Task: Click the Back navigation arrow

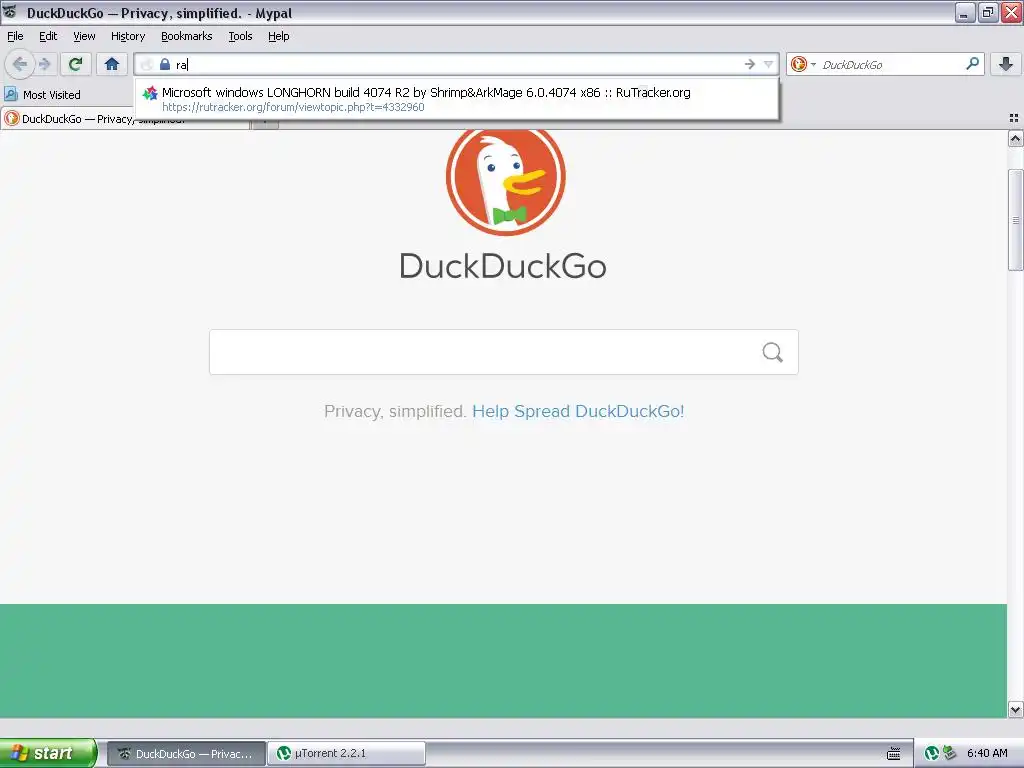Action: point(20,64)
